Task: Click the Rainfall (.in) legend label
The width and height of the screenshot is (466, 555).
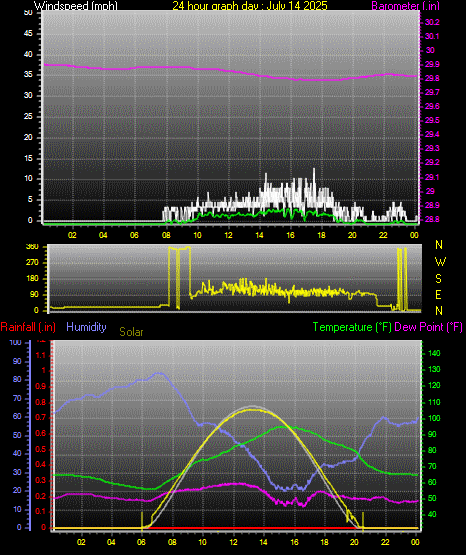Action: pos(28,327)
